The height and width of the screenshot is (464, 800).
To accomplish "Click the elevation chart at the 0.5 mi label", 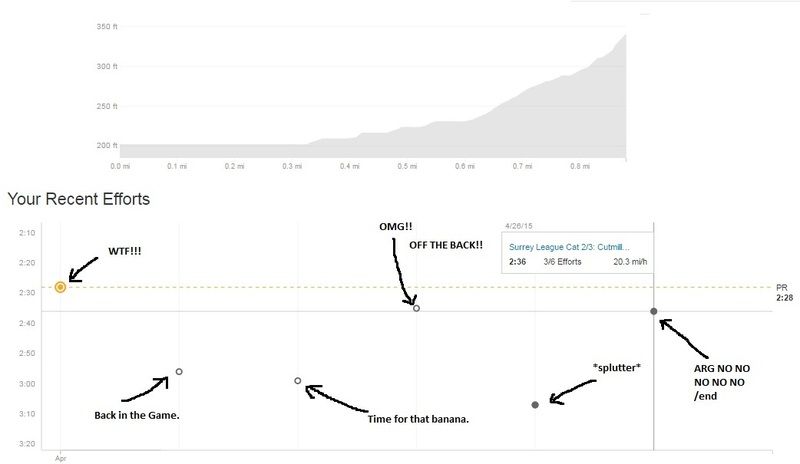I will coord(407,166).
